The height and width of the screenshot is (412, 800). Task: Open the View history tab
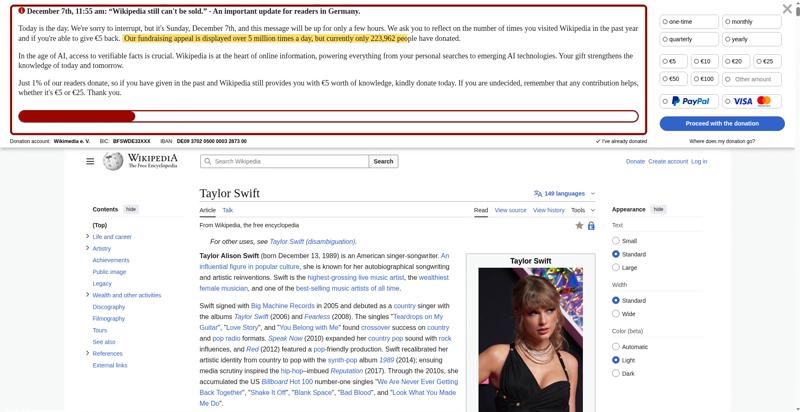(549, 210)
